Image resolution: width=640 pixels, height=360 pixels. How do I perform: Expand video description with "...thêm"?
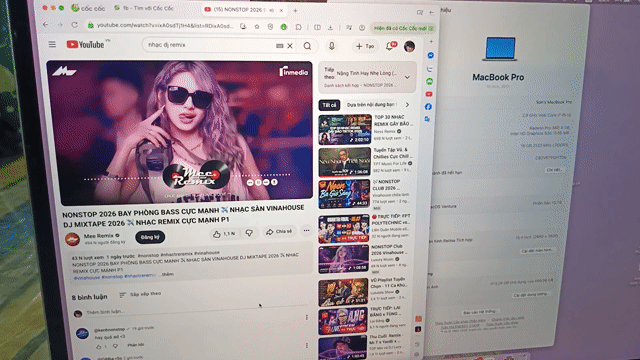coord(167,275)
